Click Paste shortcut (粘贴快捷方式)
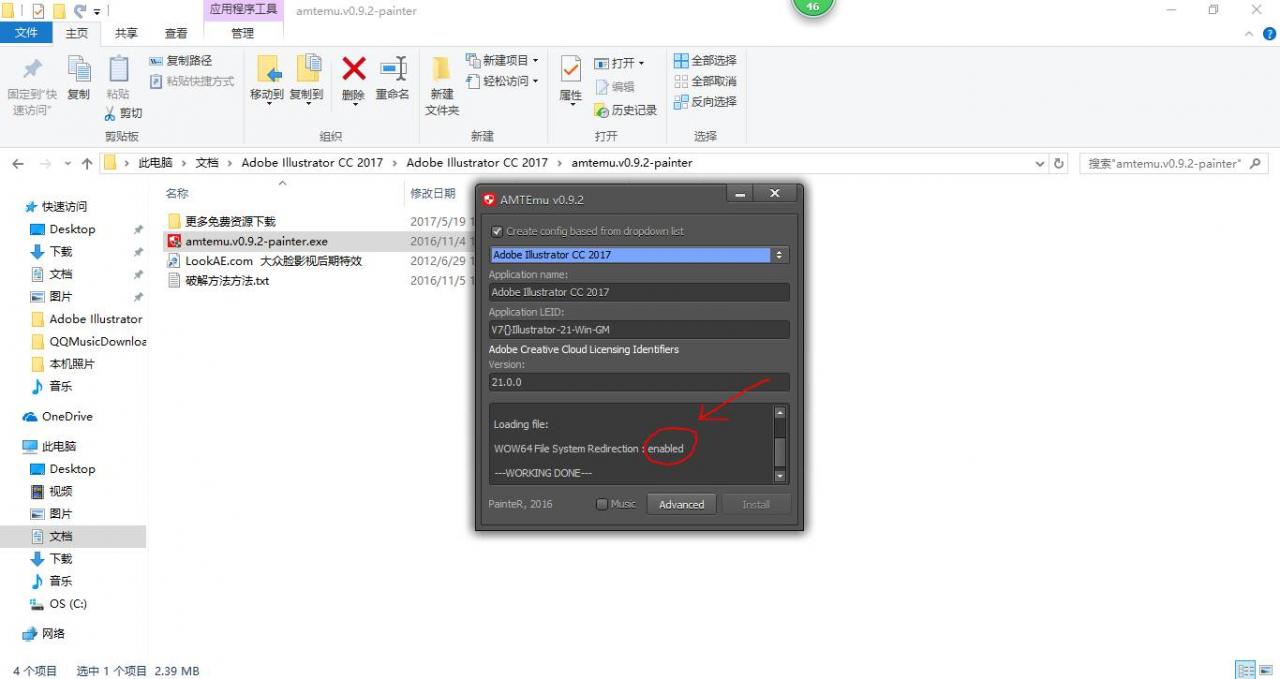Screen dimensions: 1280x679 click(x=191, y=81)
